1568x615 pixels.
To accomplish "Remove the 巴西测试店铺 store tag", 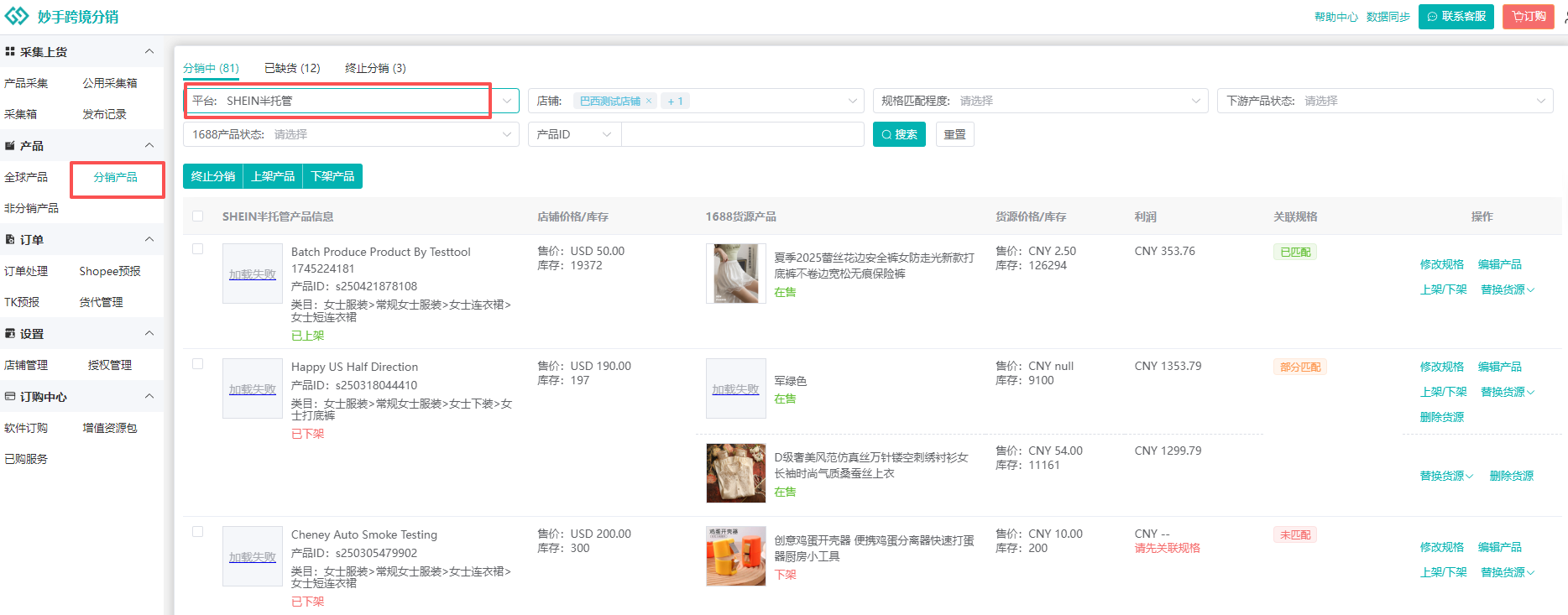I will tap(649, 102).
